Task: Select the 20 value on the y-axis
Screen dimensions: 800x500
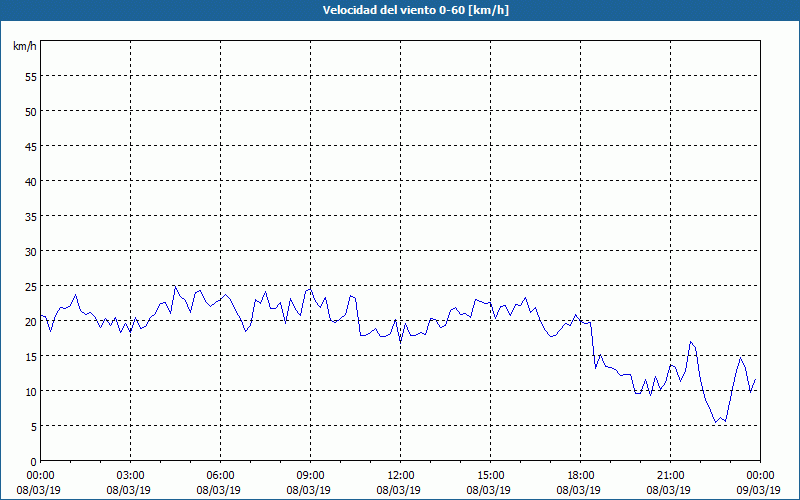Action: click(x=31, y=321)
